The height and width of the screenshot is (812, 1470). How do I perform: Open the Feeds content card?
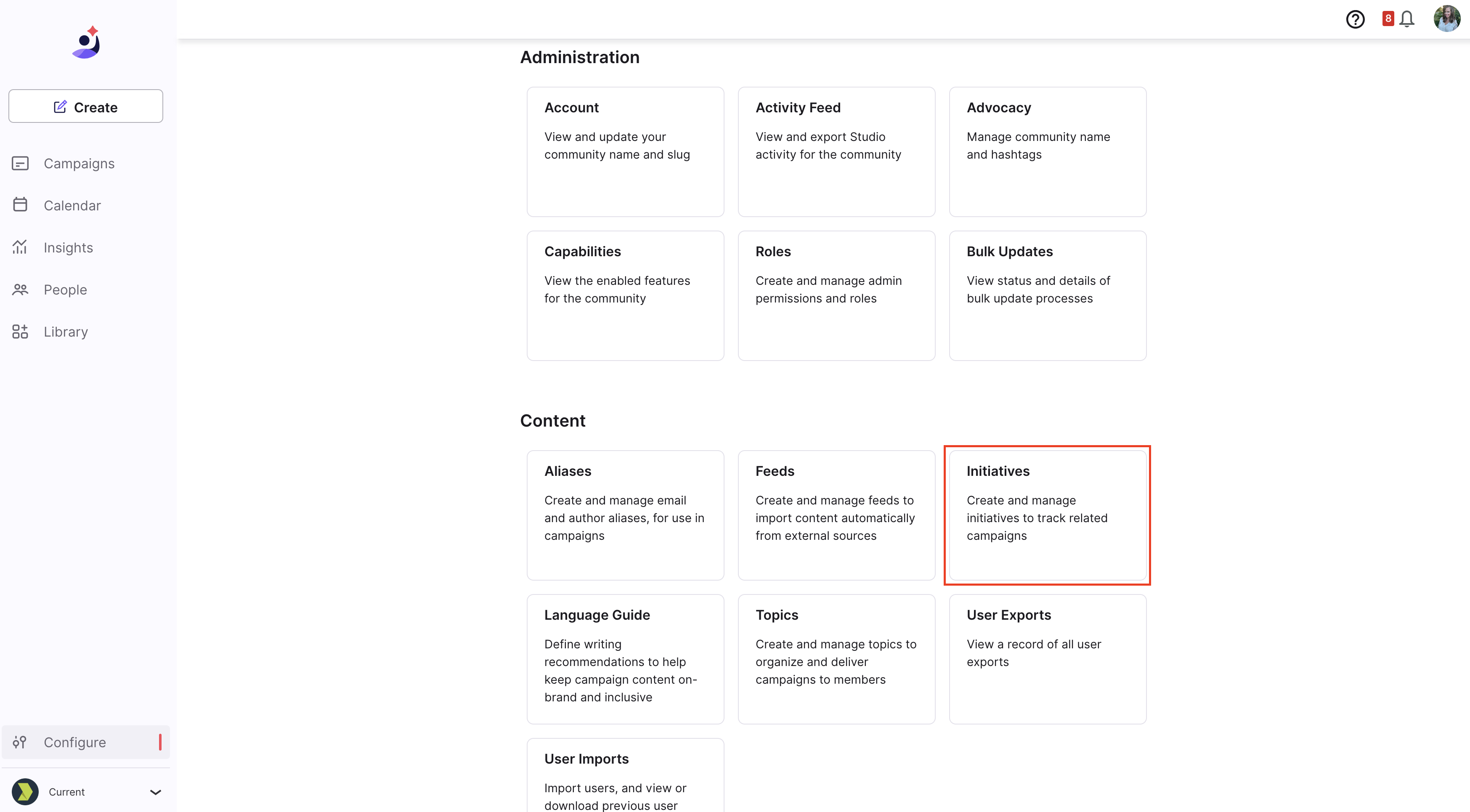point(836,515)
